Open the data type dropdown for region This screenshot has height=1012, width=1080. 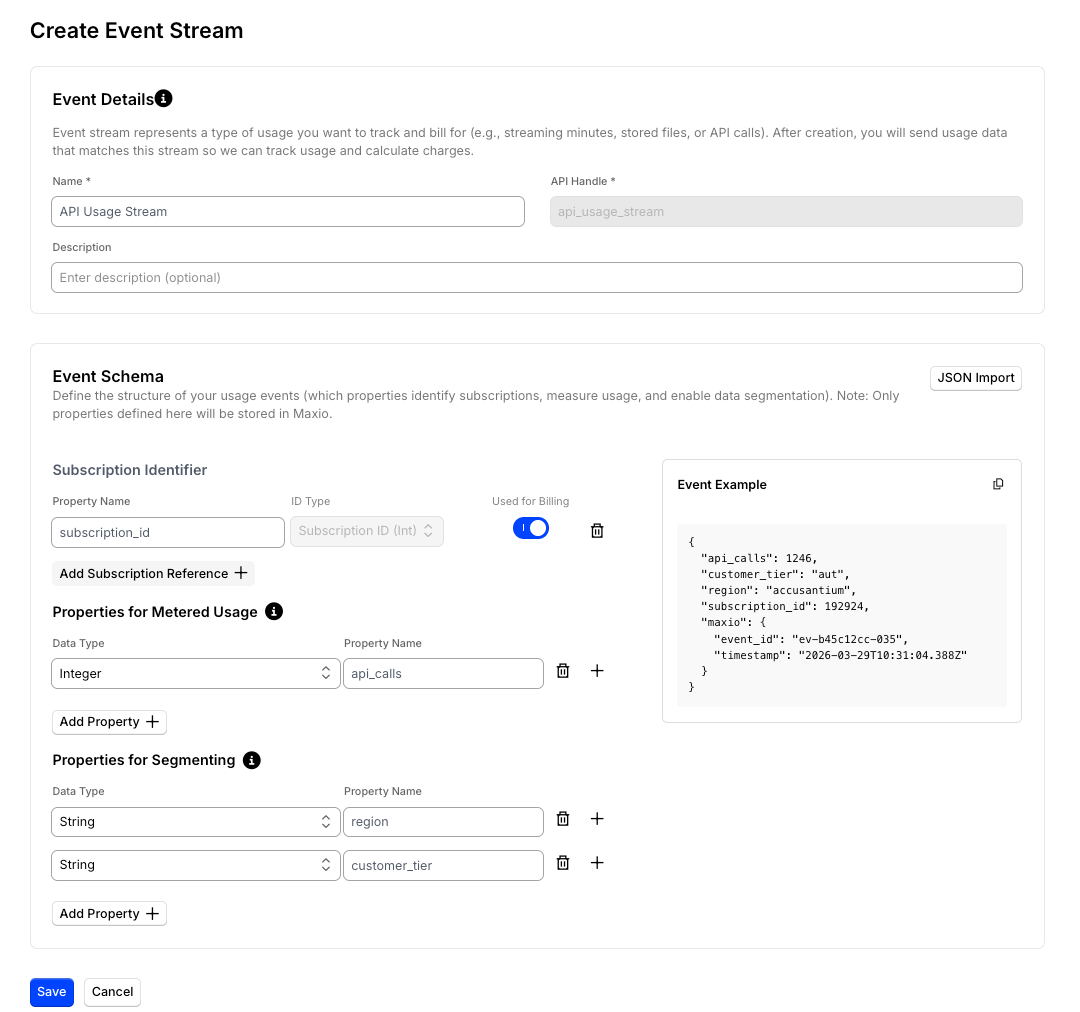(196, 822)
